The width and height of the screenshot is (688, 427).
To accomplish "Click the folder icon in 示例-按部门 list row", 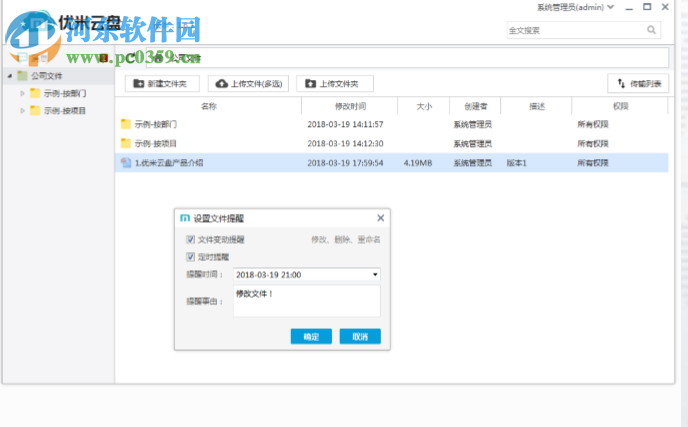I will tap(126, 124).
